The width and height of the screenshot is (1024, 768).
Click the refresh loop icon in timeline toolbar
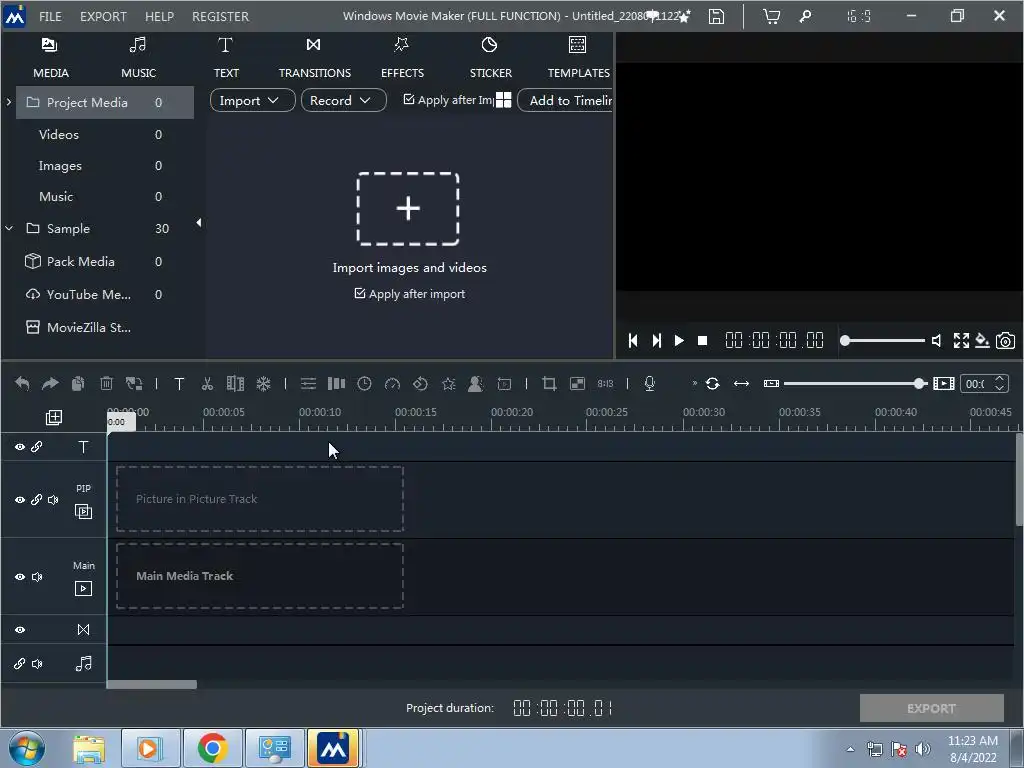[x=712, y=383]
